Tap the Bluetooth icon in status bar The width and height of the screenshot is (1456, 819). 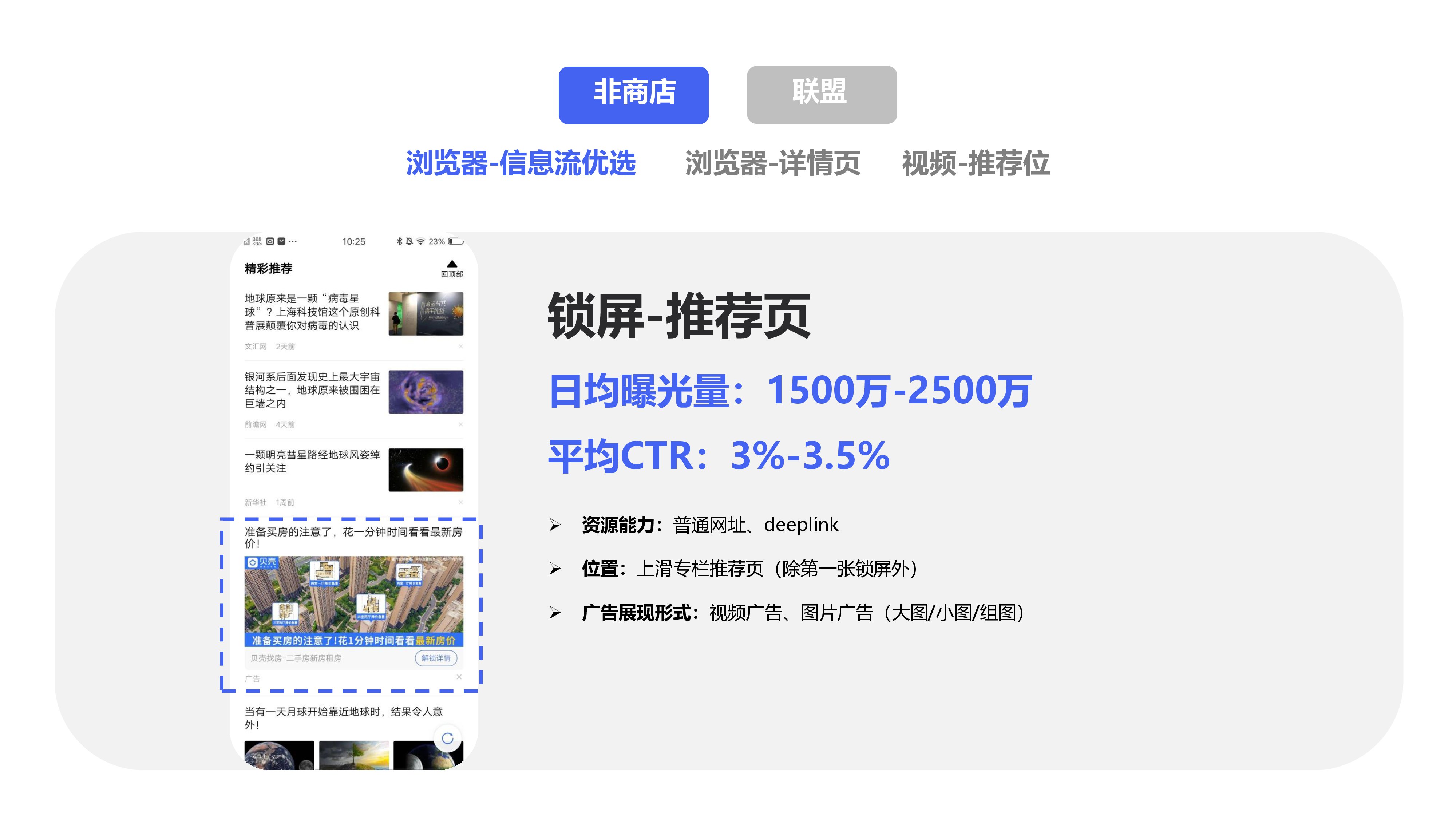pos(400,241)
